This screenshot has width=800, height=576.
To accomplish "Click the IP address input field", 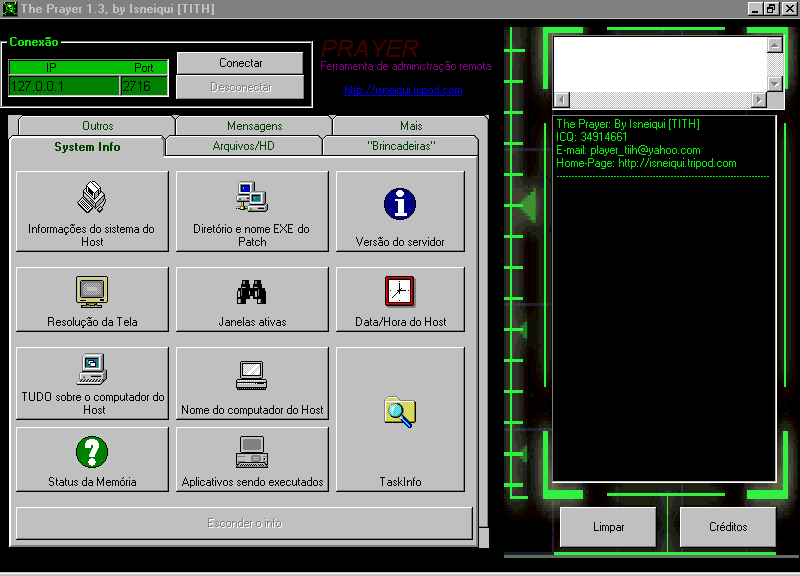I will (x=63, y=86).
